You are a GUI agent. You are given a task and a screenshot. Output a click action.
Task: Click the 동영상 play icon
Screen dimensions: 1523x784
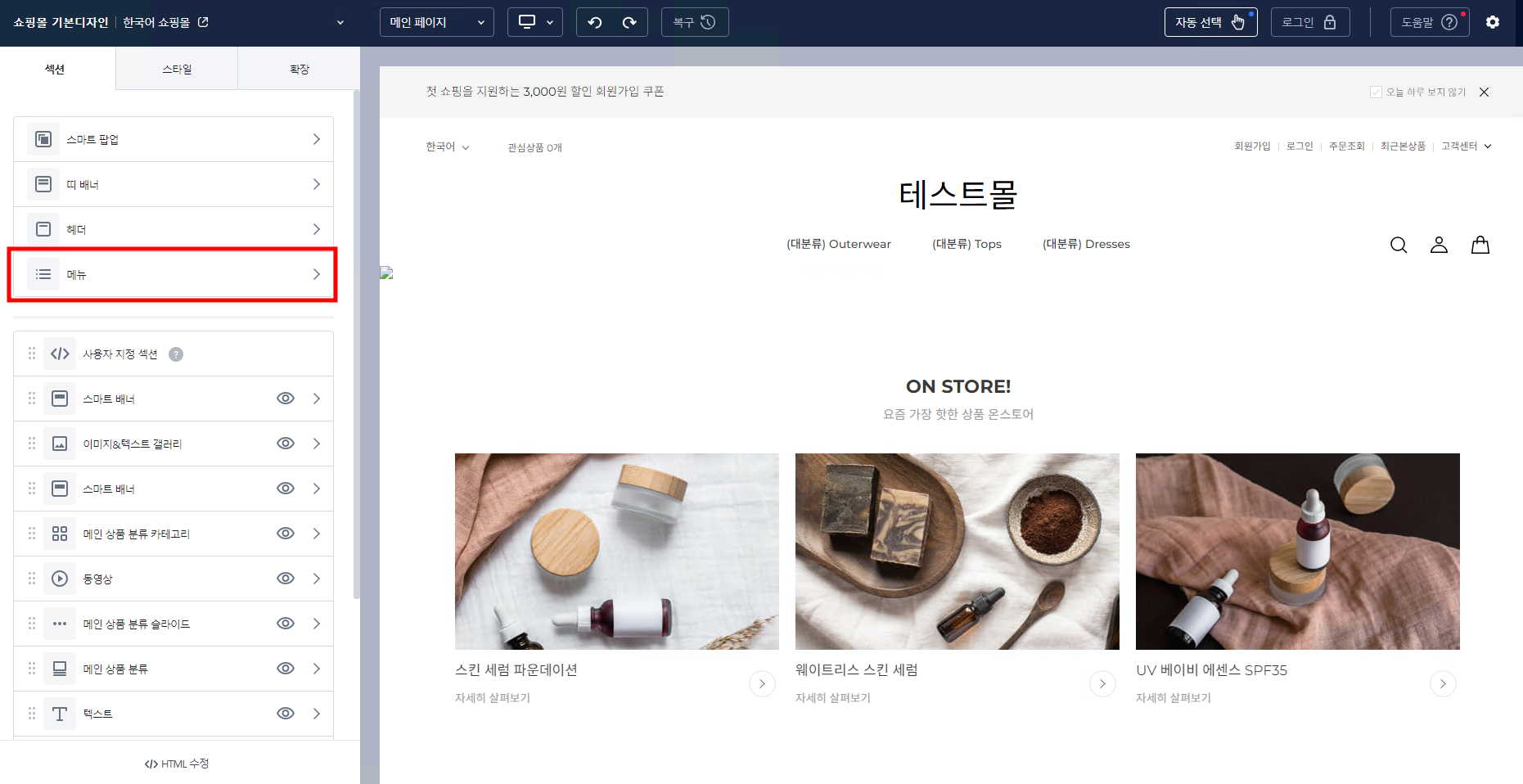(x=60, y=579)
